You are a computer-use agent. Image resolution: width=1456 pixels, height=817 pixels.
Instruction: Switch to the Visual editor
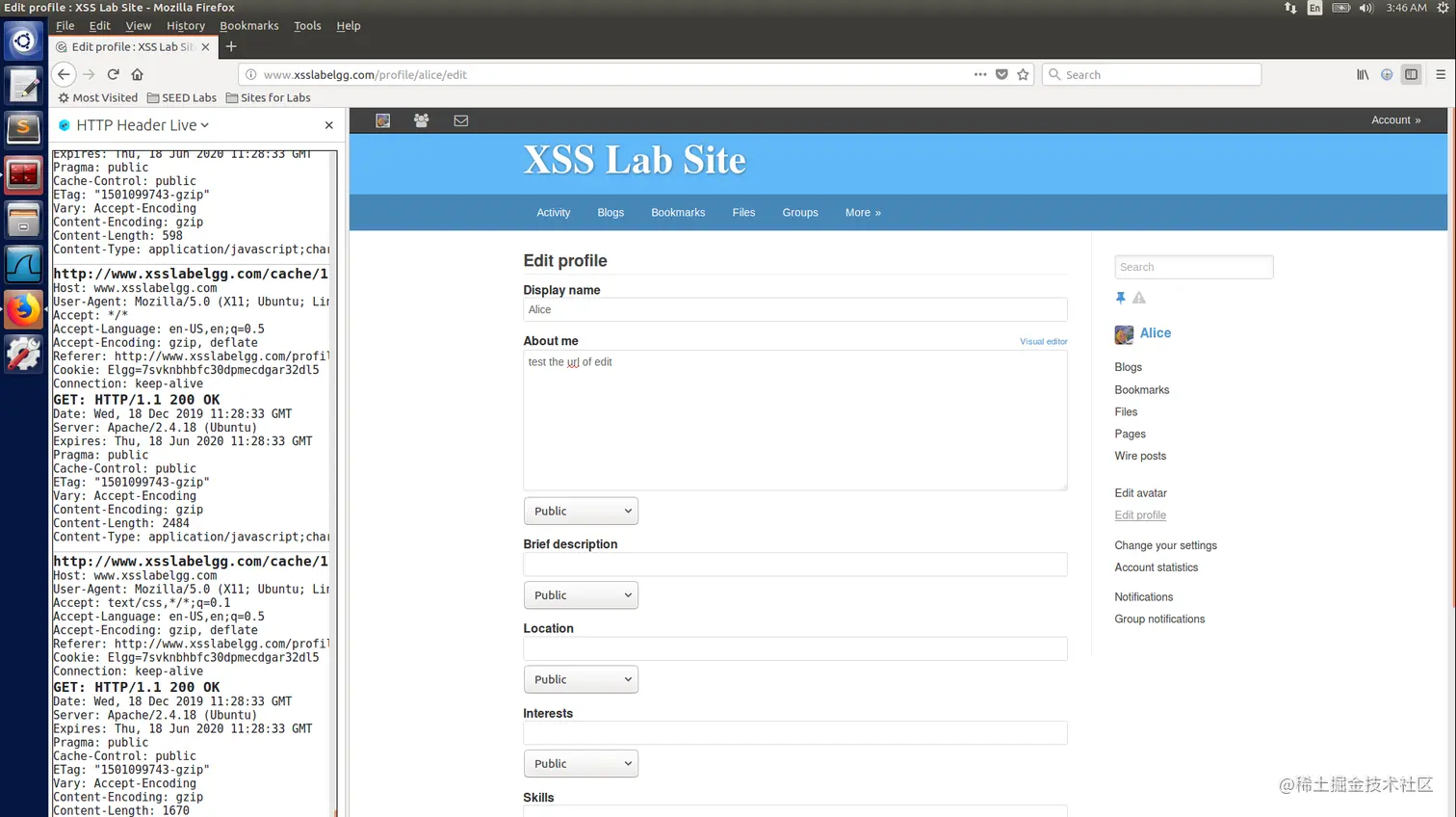click(1044, 341)
